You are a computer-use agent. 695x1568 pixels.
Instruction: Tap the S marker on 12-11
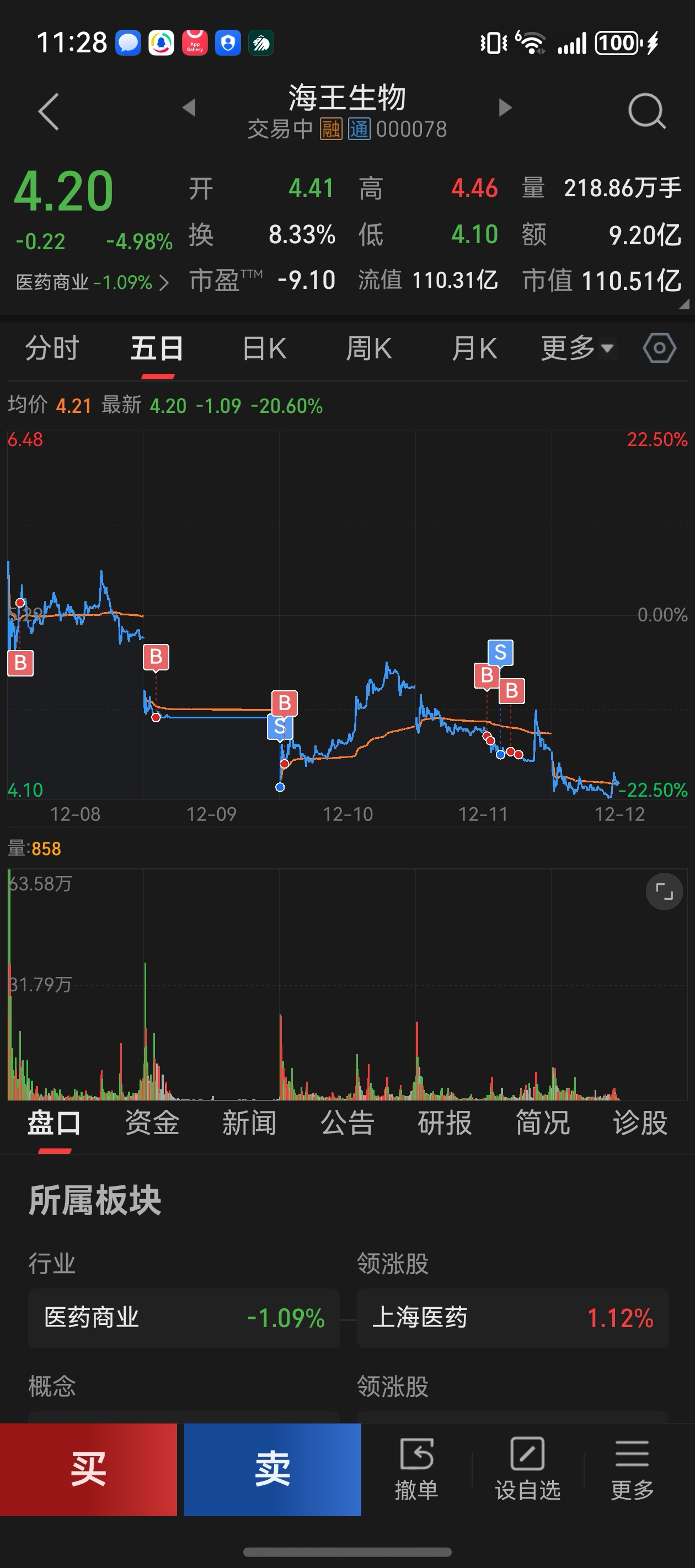[x=500, y=653]
